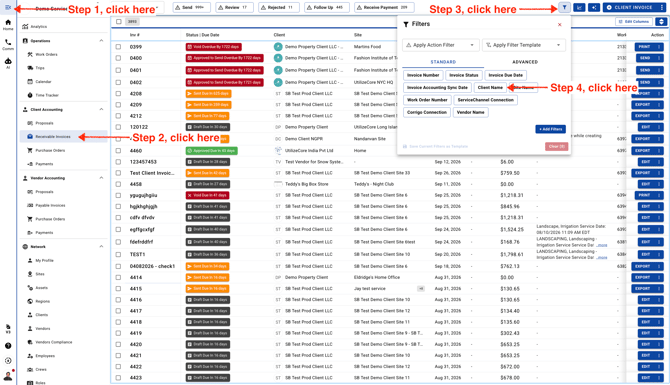Open the chart view icon in toolbar
This screenshot has width=670, height=385.
(x=579, y=7)
